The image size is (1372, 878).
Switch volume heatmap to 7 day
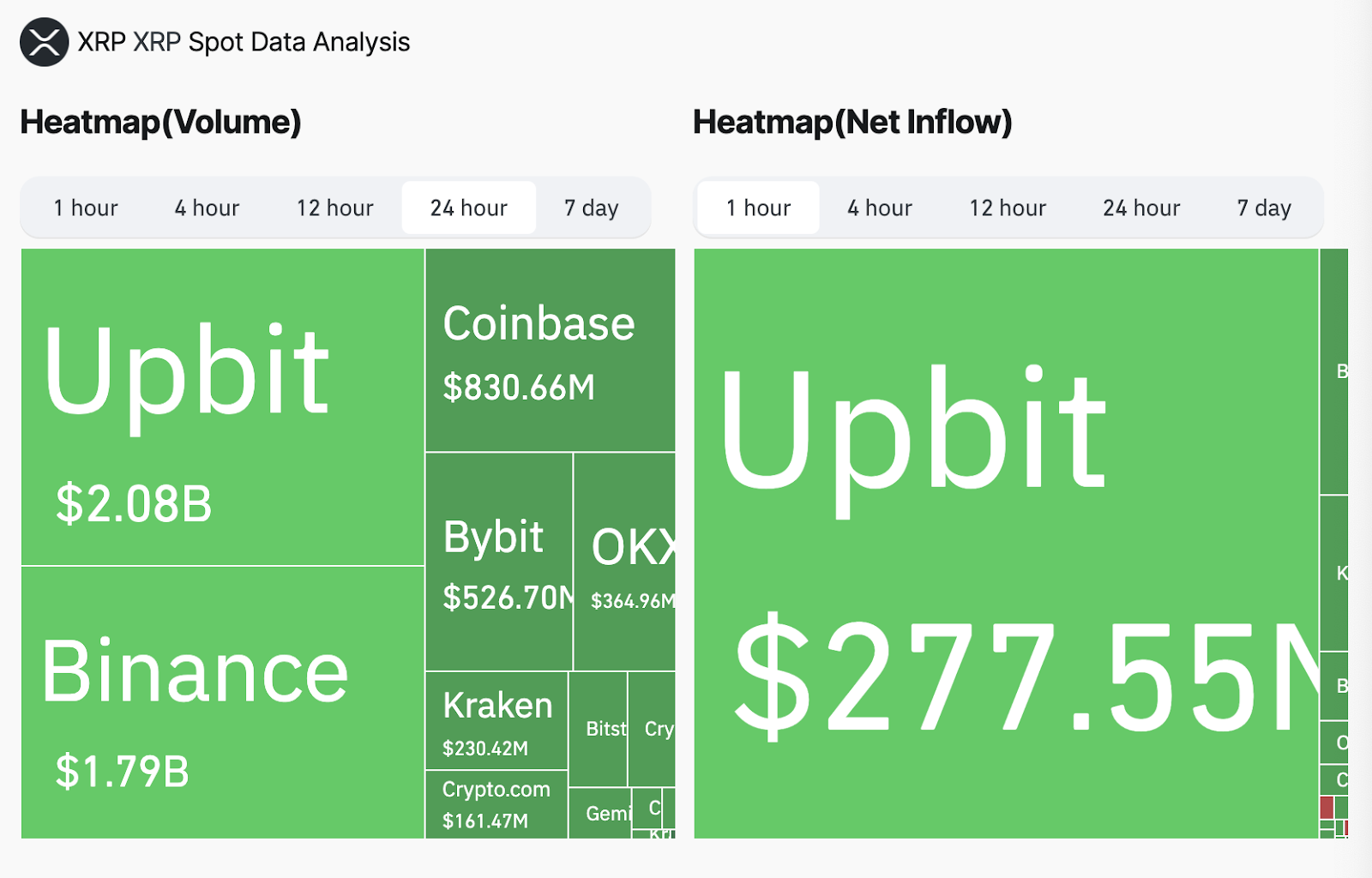pos(591,208)
